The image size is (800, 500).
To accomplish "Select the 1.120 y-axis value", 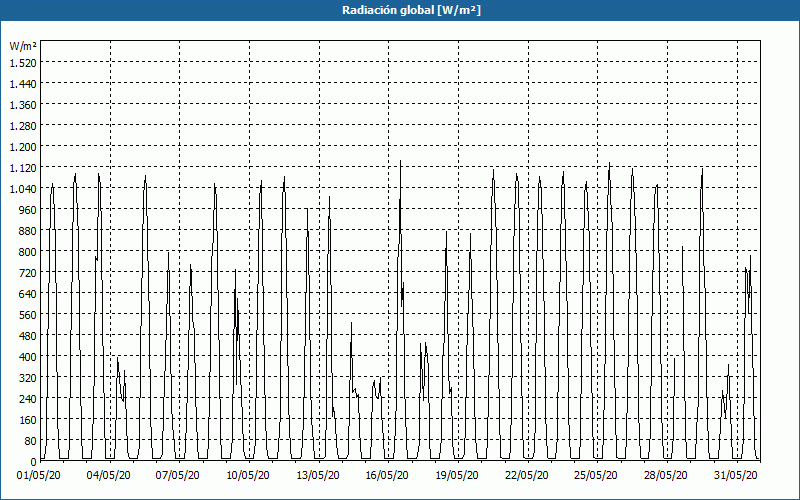I will click(23, 167).
